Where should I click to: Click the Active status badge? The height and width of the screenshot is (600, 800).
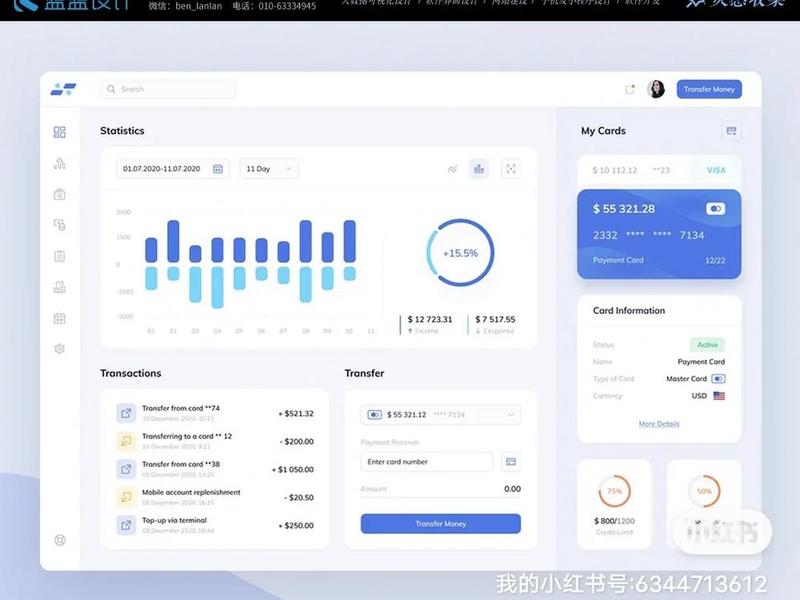click(707, 345)
